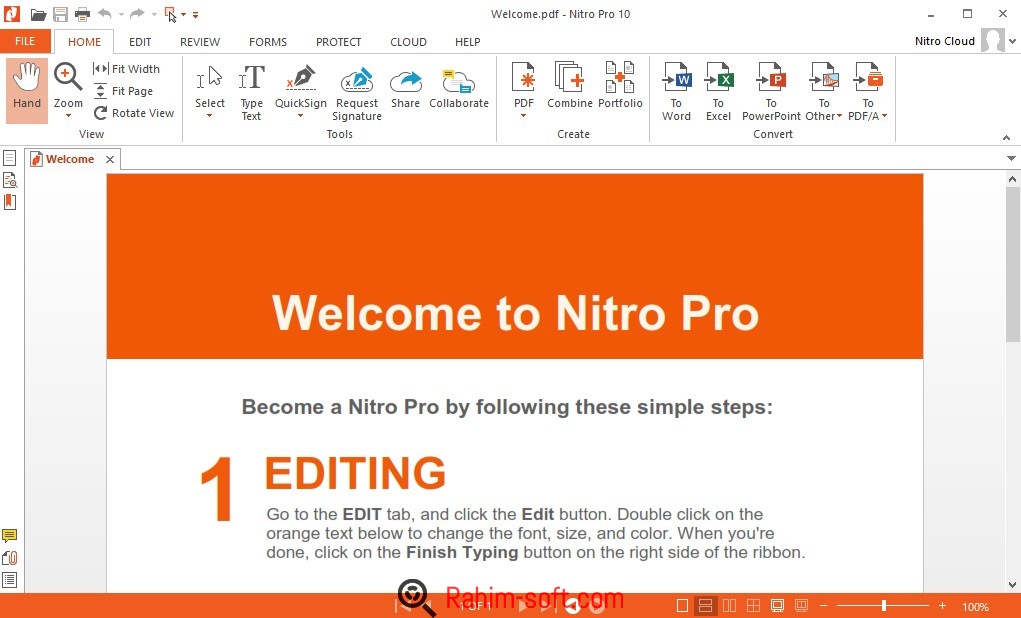Open the Bookmarks pane in sidebar

(9, 202)
